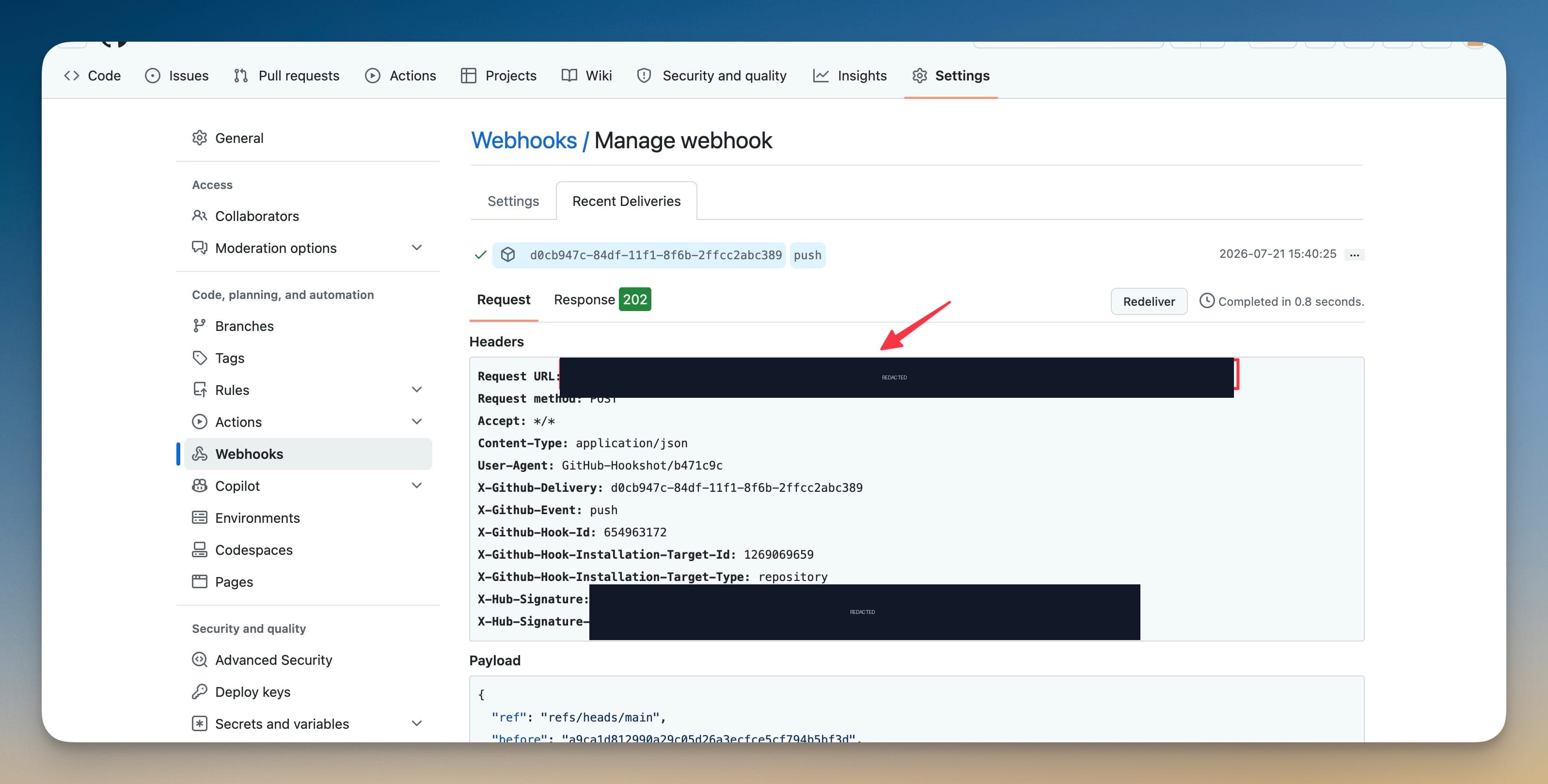Screen dimensions: 1548x784
Task: Open Codespaces settings page
Action: point(308,549)
